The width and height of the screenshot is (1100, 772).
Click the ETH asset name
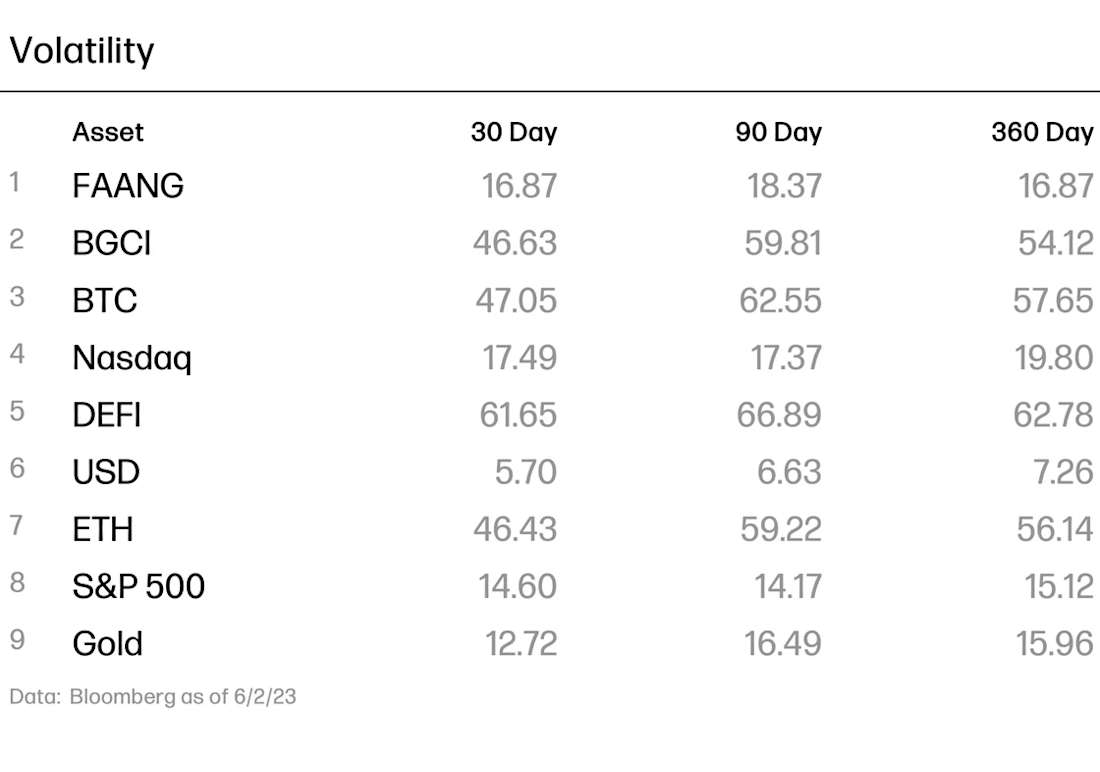102,529
